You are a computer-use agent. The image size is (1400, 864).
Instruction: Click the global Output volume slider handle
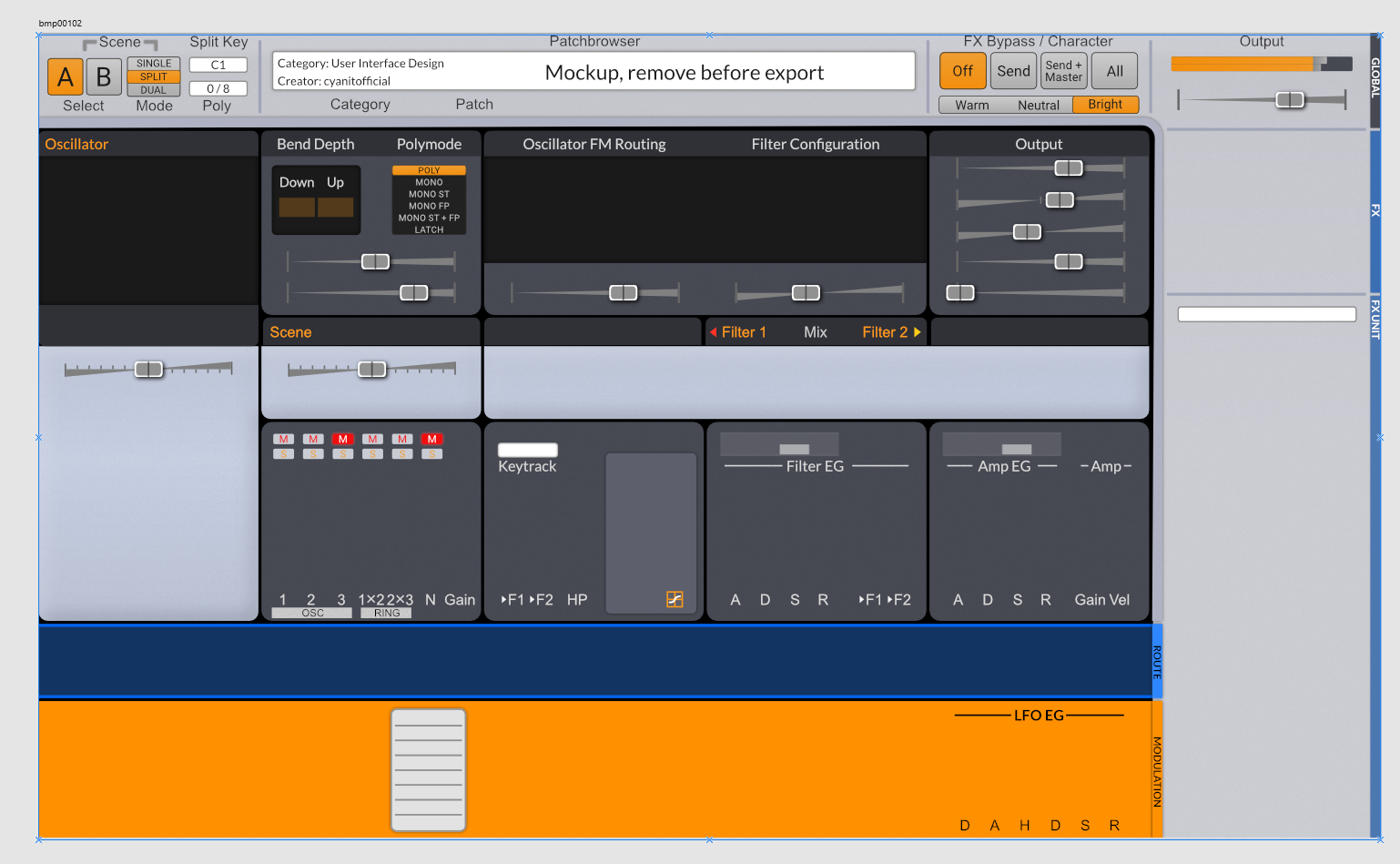point(1290,99)
